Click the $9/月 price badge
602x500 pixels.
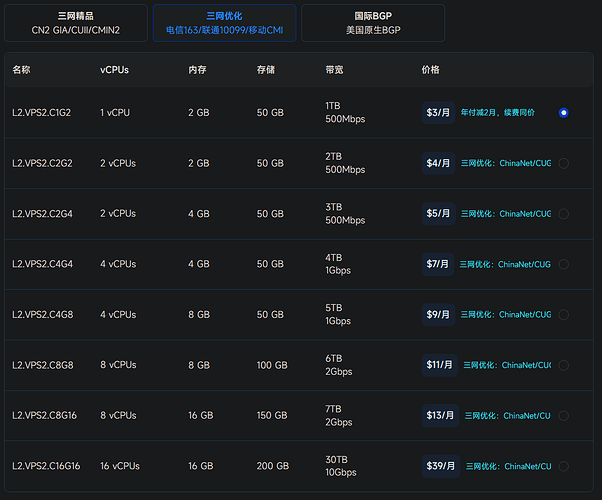[438, 315]
